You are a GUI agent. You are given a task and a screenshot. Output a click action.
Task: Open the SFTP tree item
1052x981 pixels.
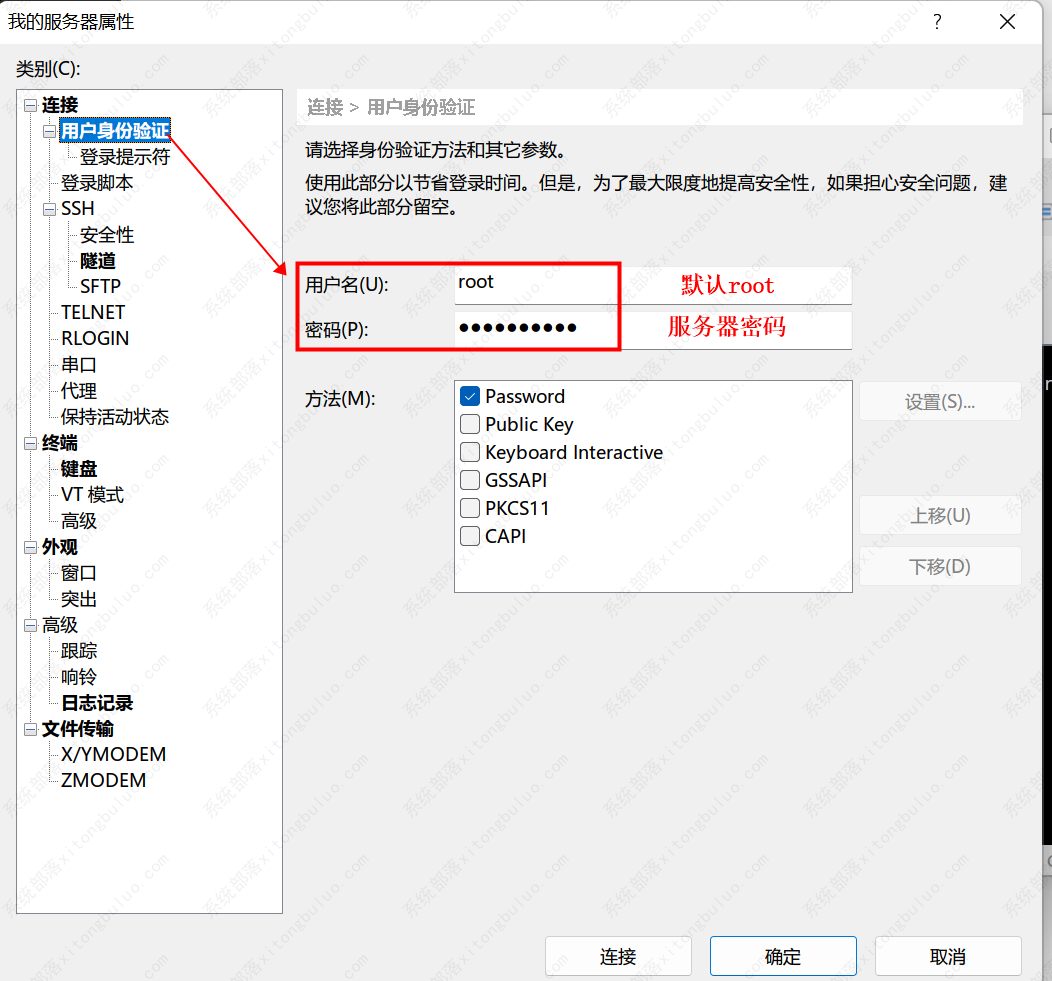click(x=100, y=287)
